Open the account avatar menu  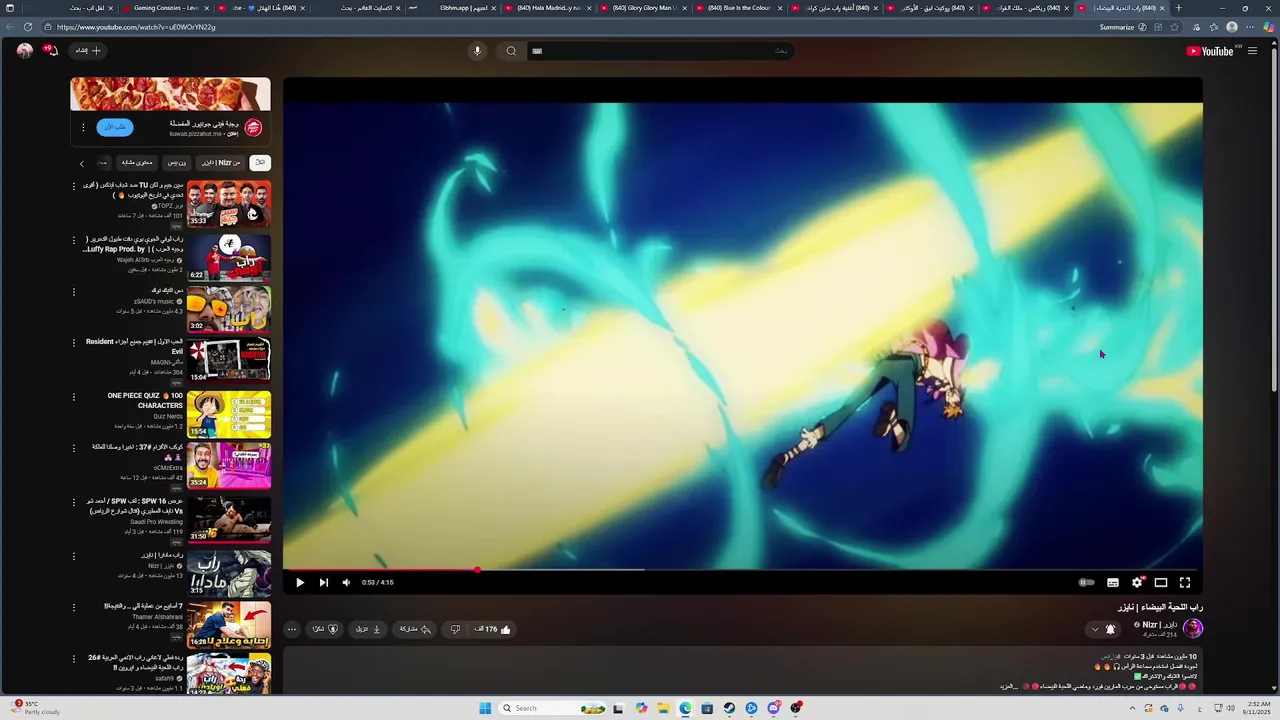tap(24, 50)
